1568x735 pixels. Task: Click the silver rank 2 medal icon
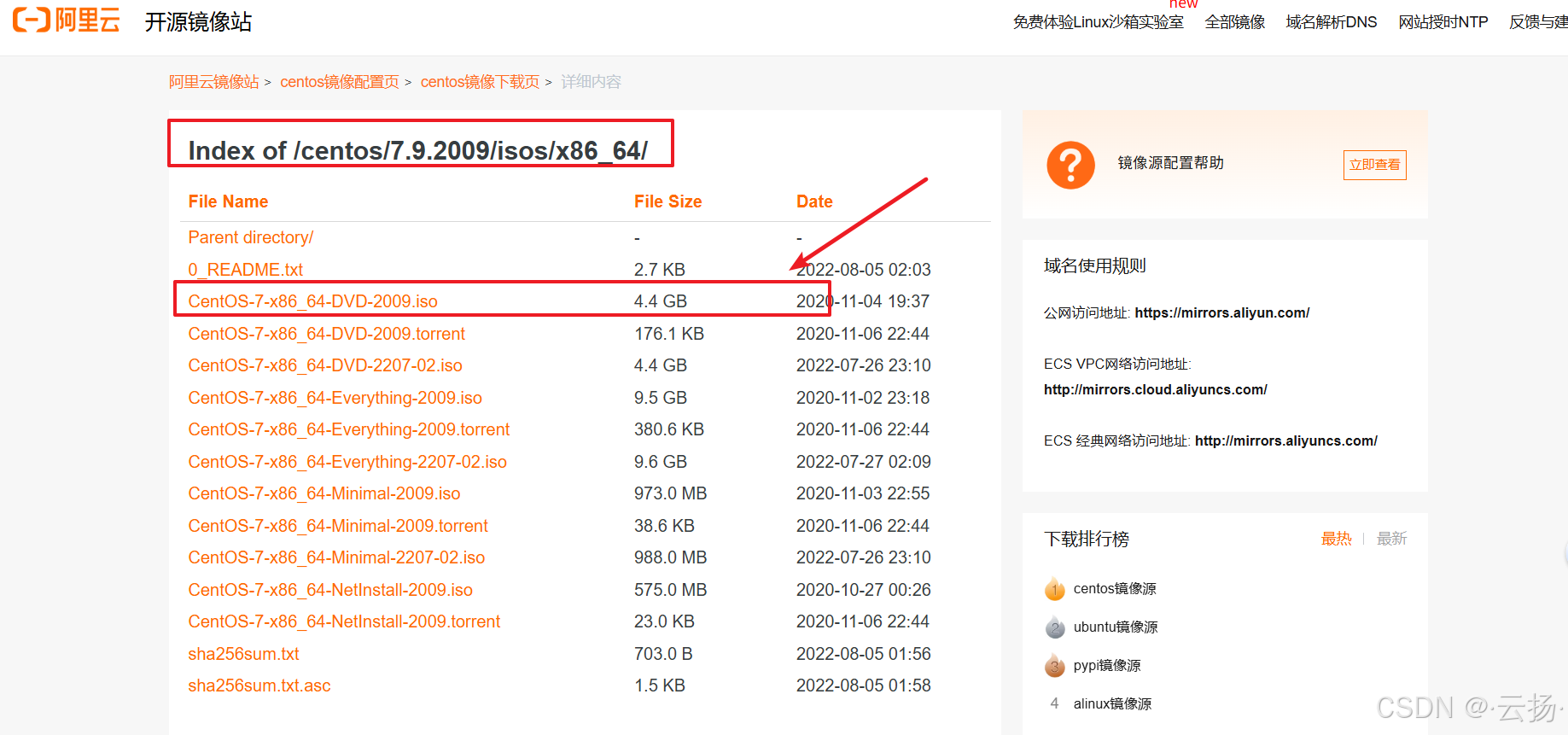point(1055,627)
